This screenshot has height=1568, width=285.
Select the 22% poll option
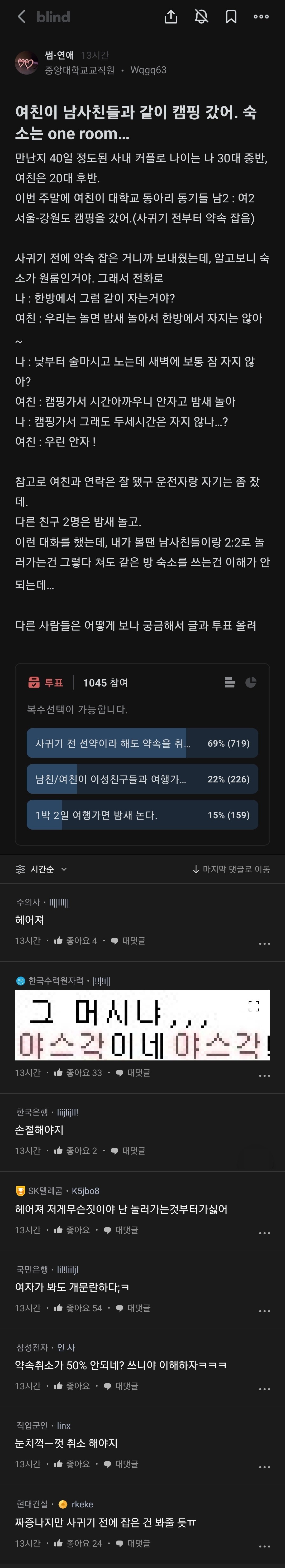pyautogui.click(x=142, y=779)
